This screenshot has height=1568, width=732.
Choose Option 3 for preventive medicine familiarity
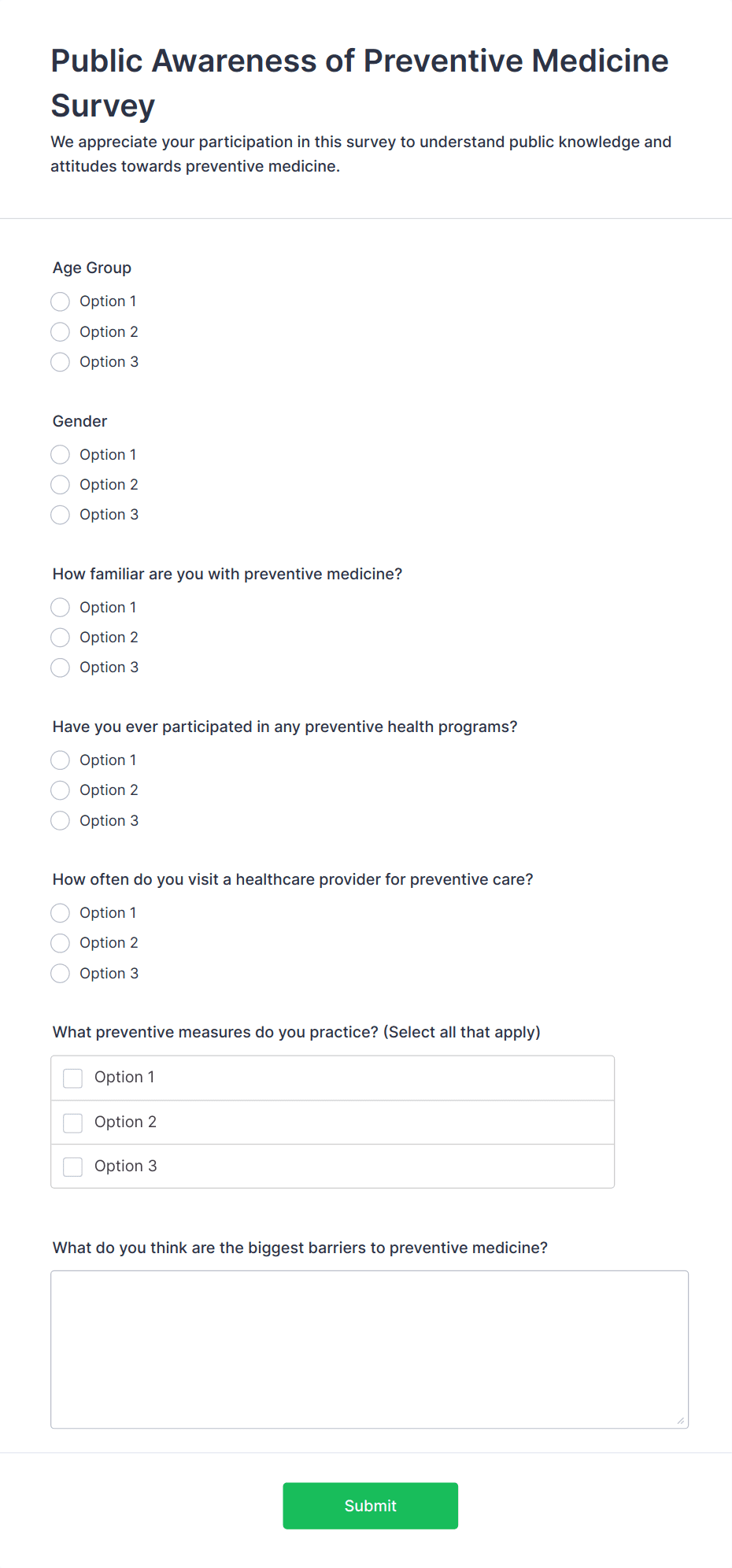[61, 668]
